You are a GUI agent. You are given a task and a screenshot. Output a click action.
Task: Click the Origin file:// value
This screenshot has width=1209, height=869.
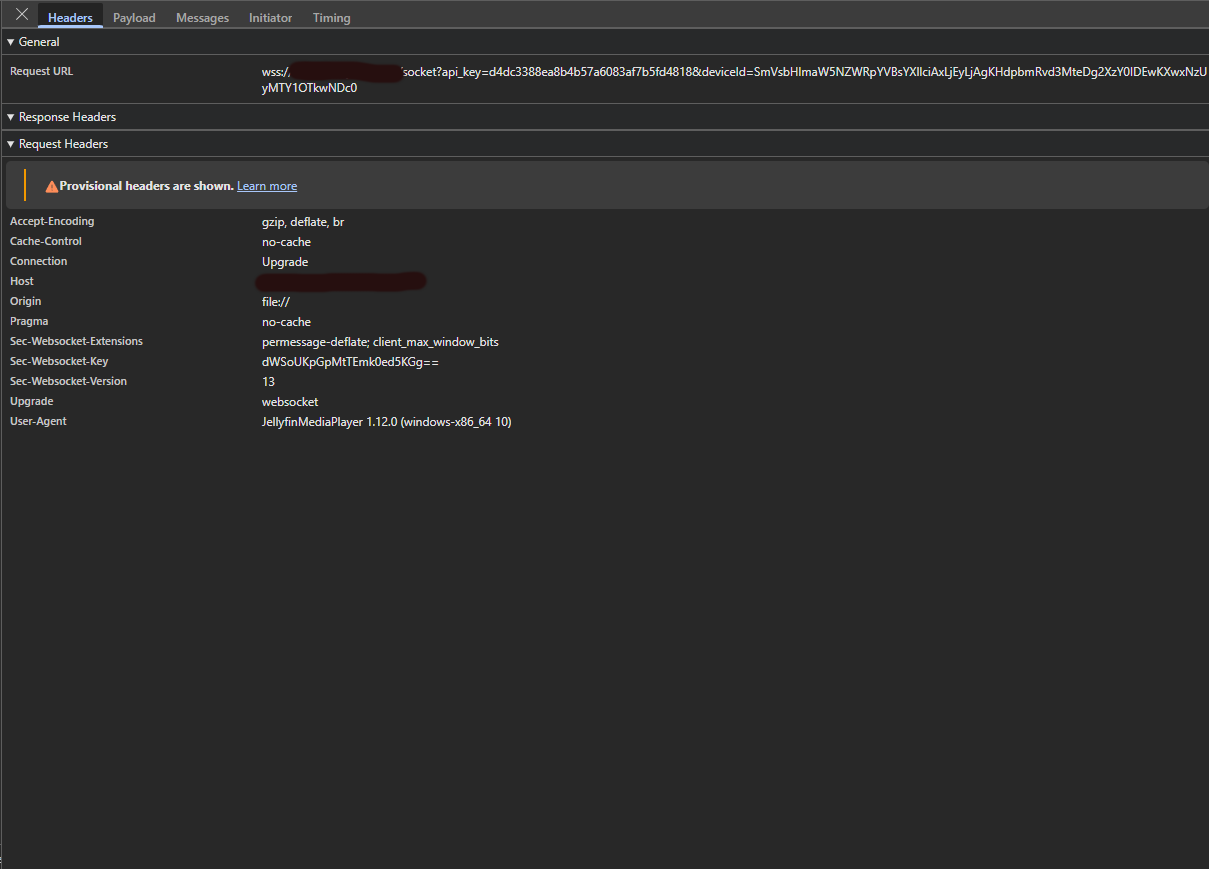coord(276,302)
